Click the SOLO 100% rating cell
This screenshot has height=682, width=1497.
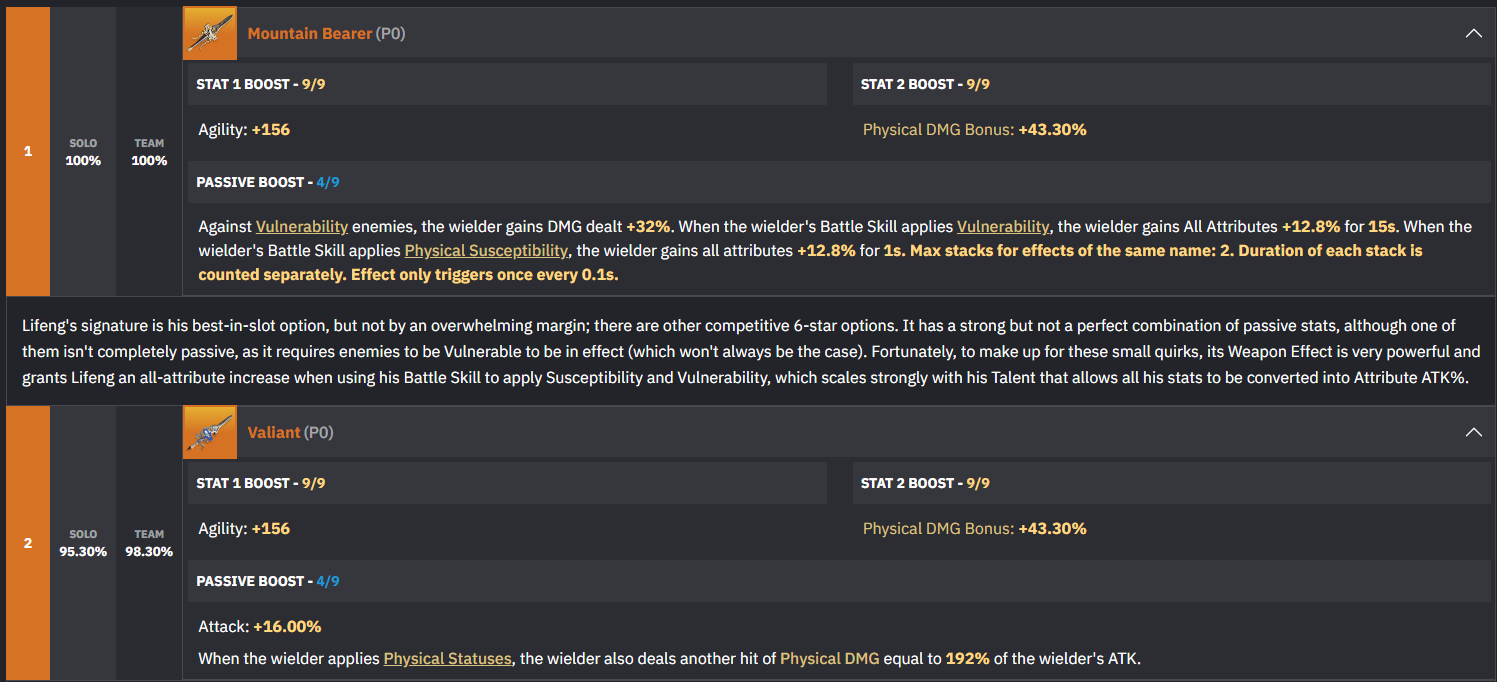click(83, 152)
